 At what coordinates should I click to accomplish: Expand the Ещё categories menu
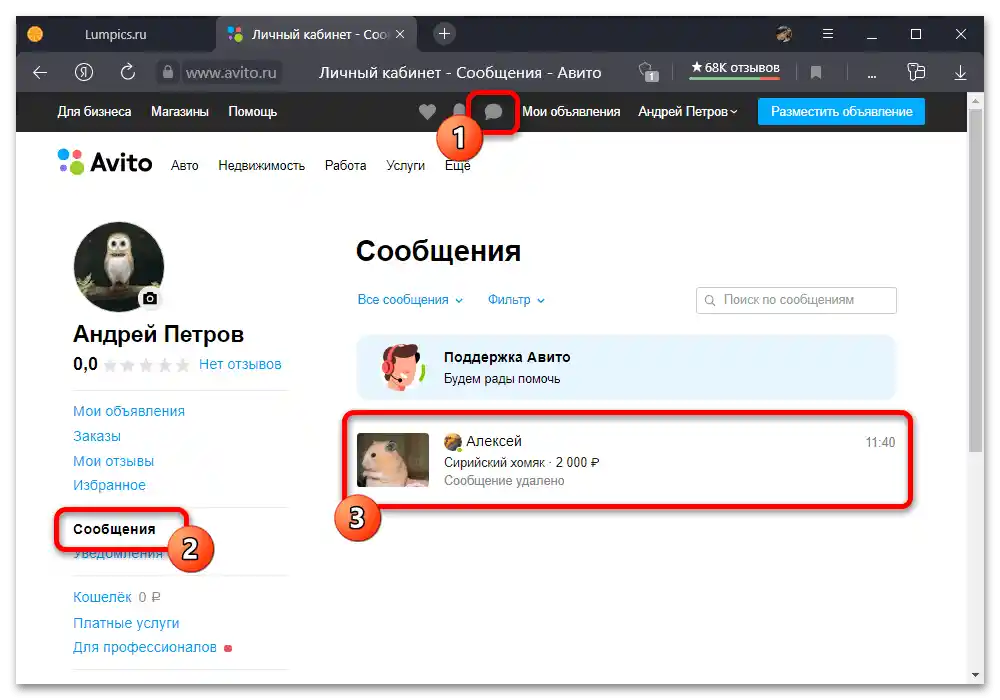[457, 166]
